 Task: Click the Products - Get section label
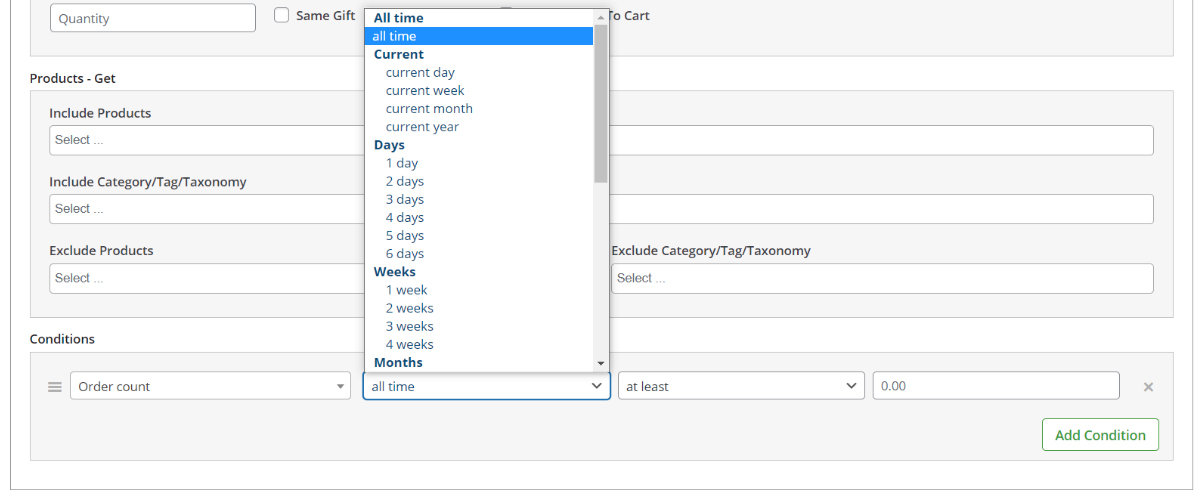click(x=73, y=78)
